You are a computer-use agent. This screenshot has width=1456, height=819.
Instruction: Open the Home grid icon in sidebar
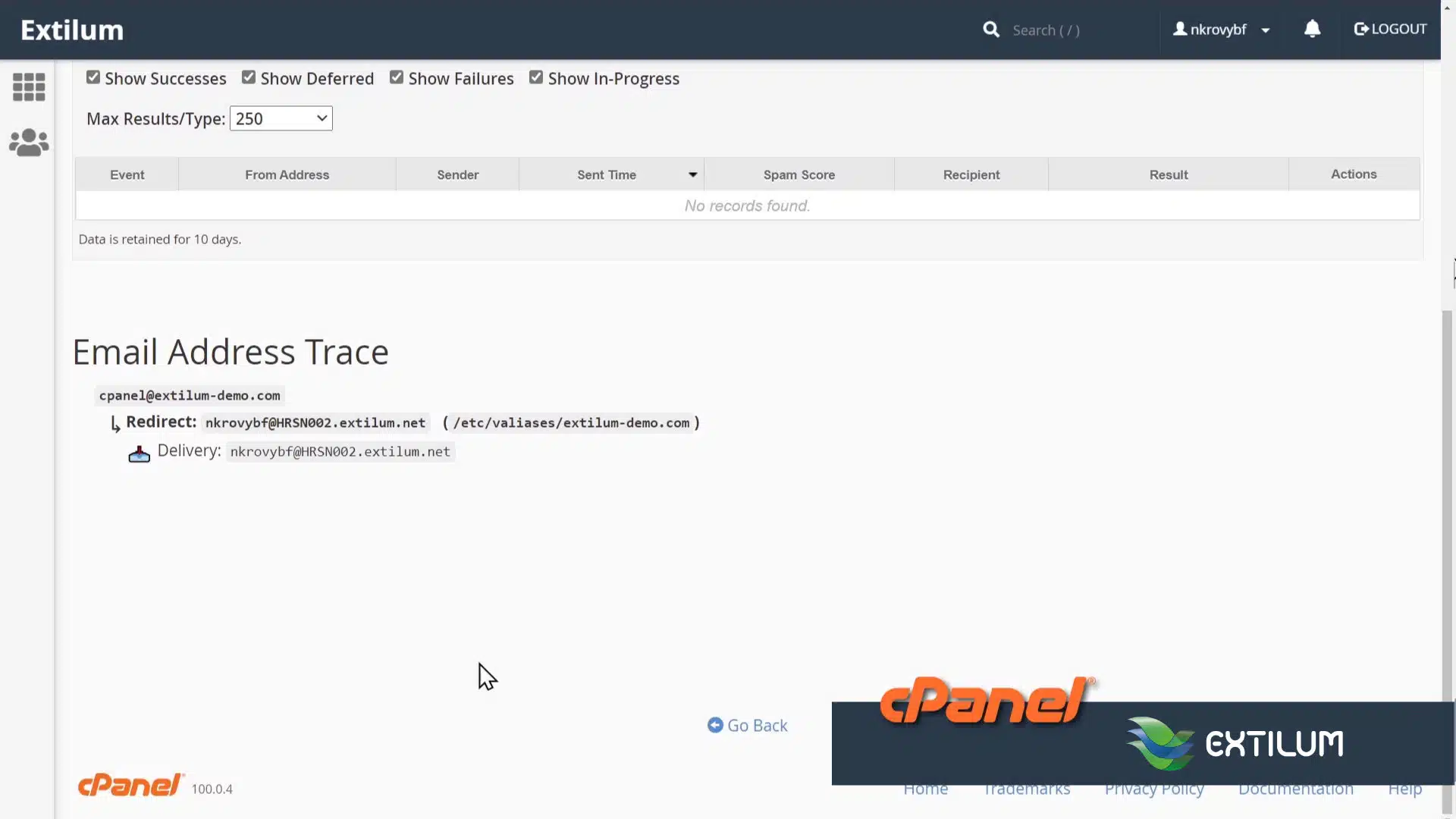tap(29, 87)
